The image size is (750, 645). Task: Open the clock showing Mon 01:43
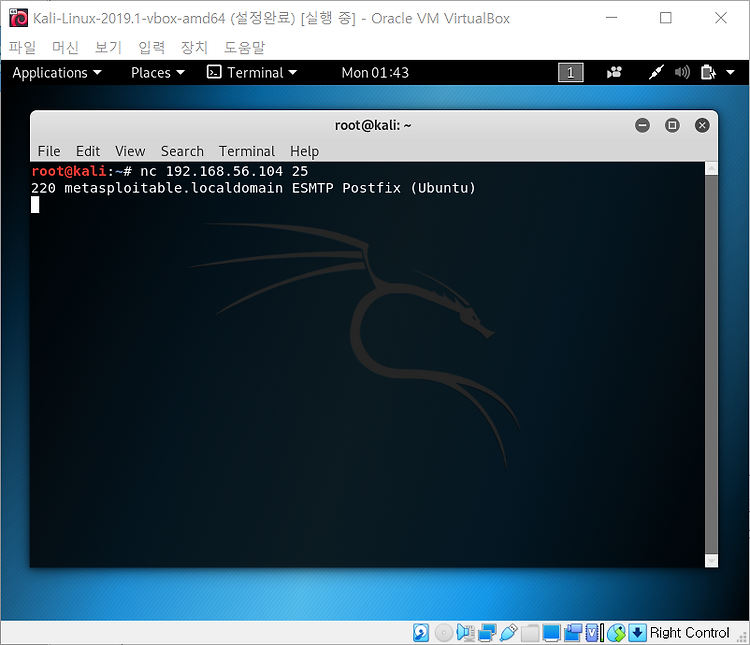click(375, 73)
